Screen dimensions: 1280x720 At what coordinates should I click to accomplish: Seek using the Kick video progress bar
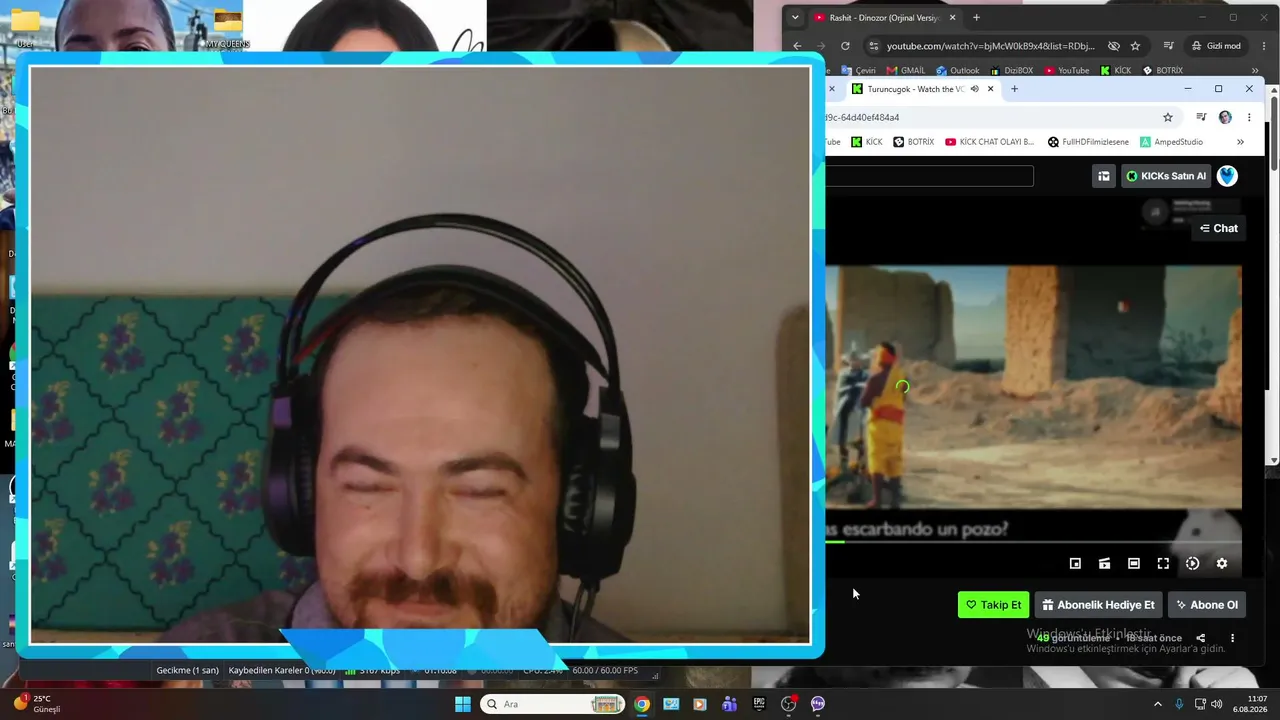click(1034, 542)
